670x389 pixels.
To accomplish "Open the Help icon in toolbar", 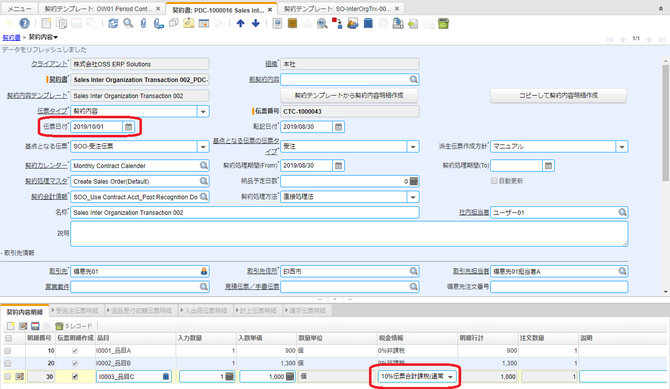I will click(x=24, y=23).
